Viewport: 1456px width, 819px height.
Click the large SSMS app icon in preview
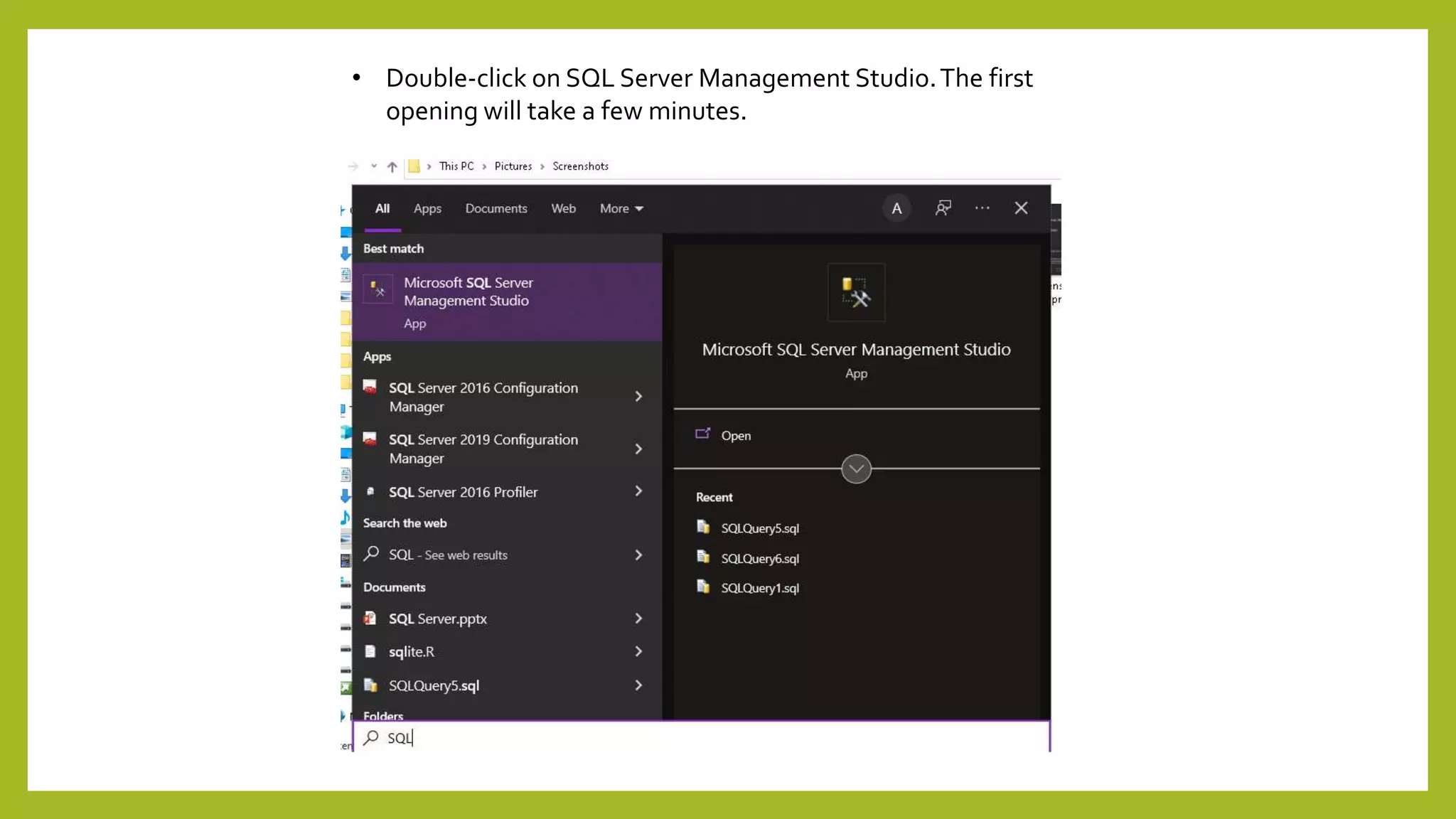click(856, 292)
